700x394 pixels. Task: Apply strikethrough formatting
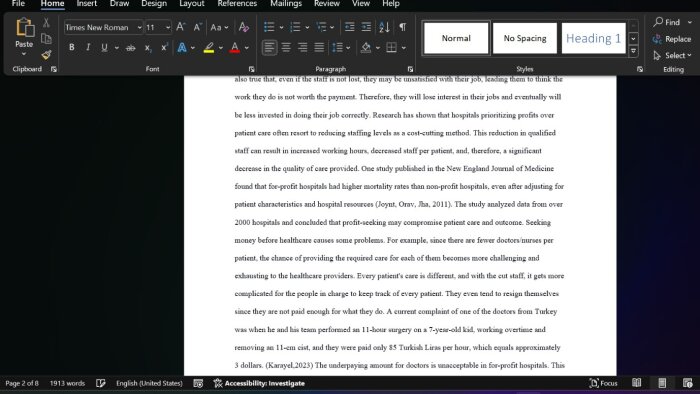[130, 48]
